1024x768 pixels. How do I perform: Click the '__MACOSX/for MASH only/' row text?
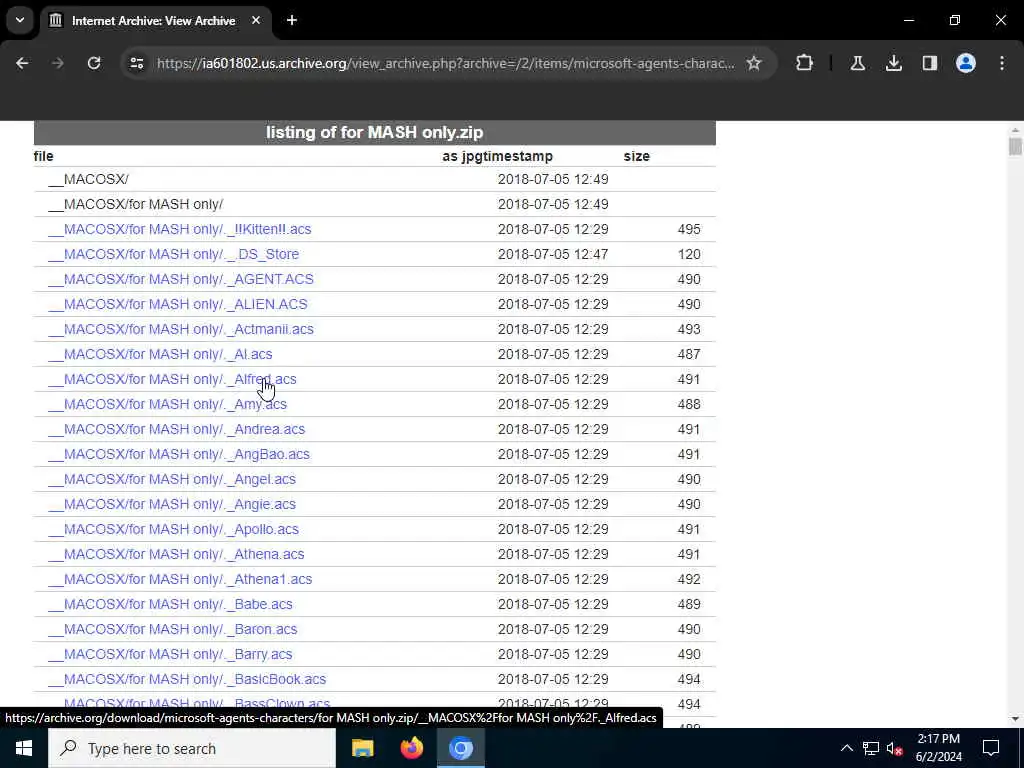[135, 204]
